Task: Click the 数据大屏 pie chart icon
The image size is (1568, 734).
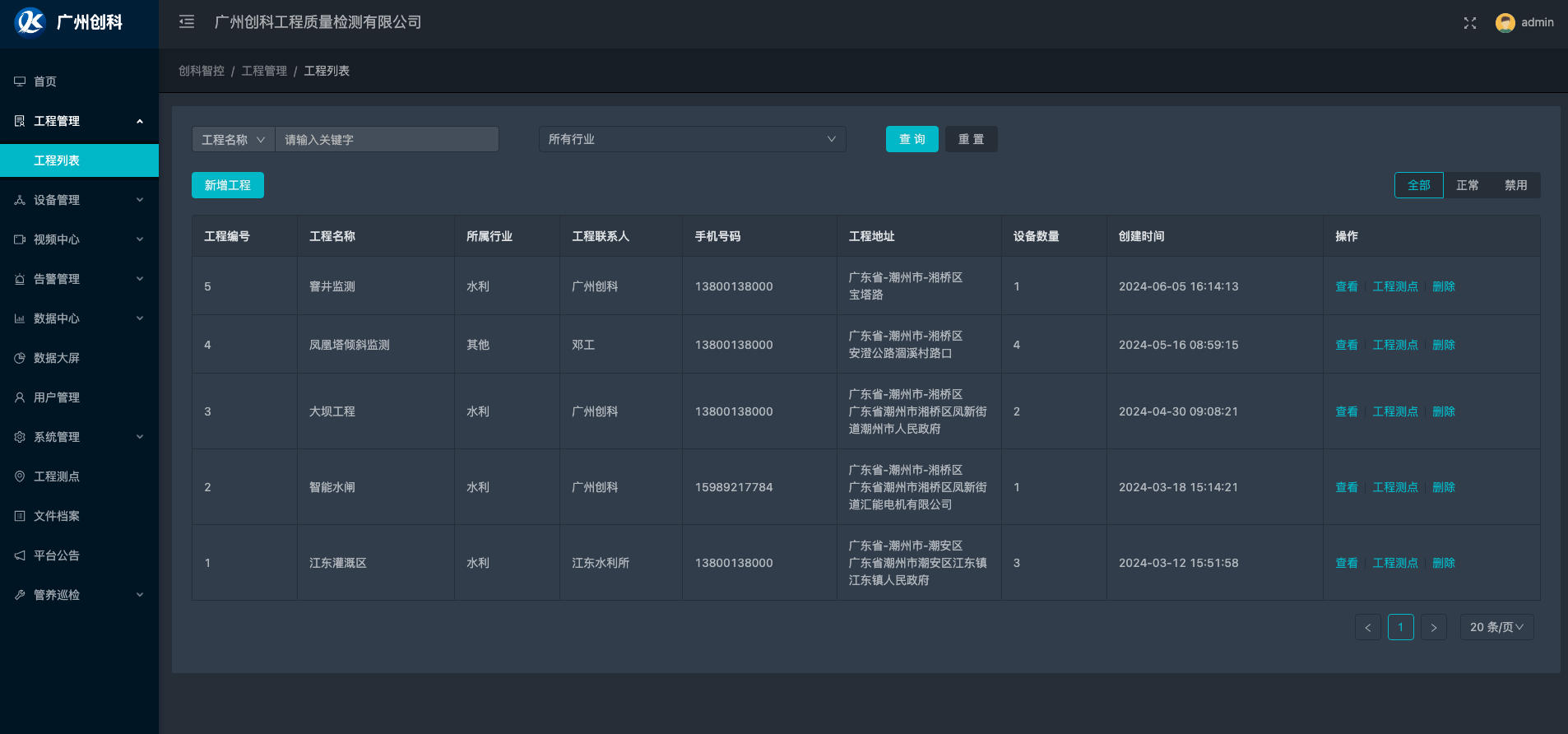Action: coord(20,358)
